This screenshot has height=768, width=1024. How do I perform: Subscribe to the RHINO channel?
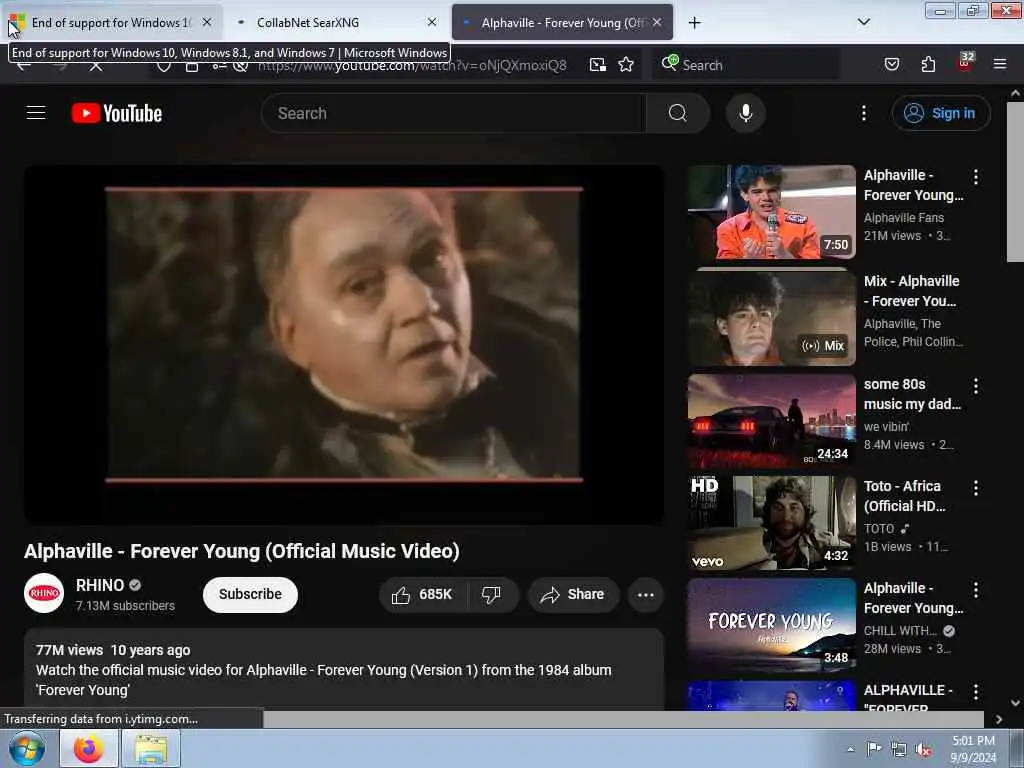[x=250, y=594]
